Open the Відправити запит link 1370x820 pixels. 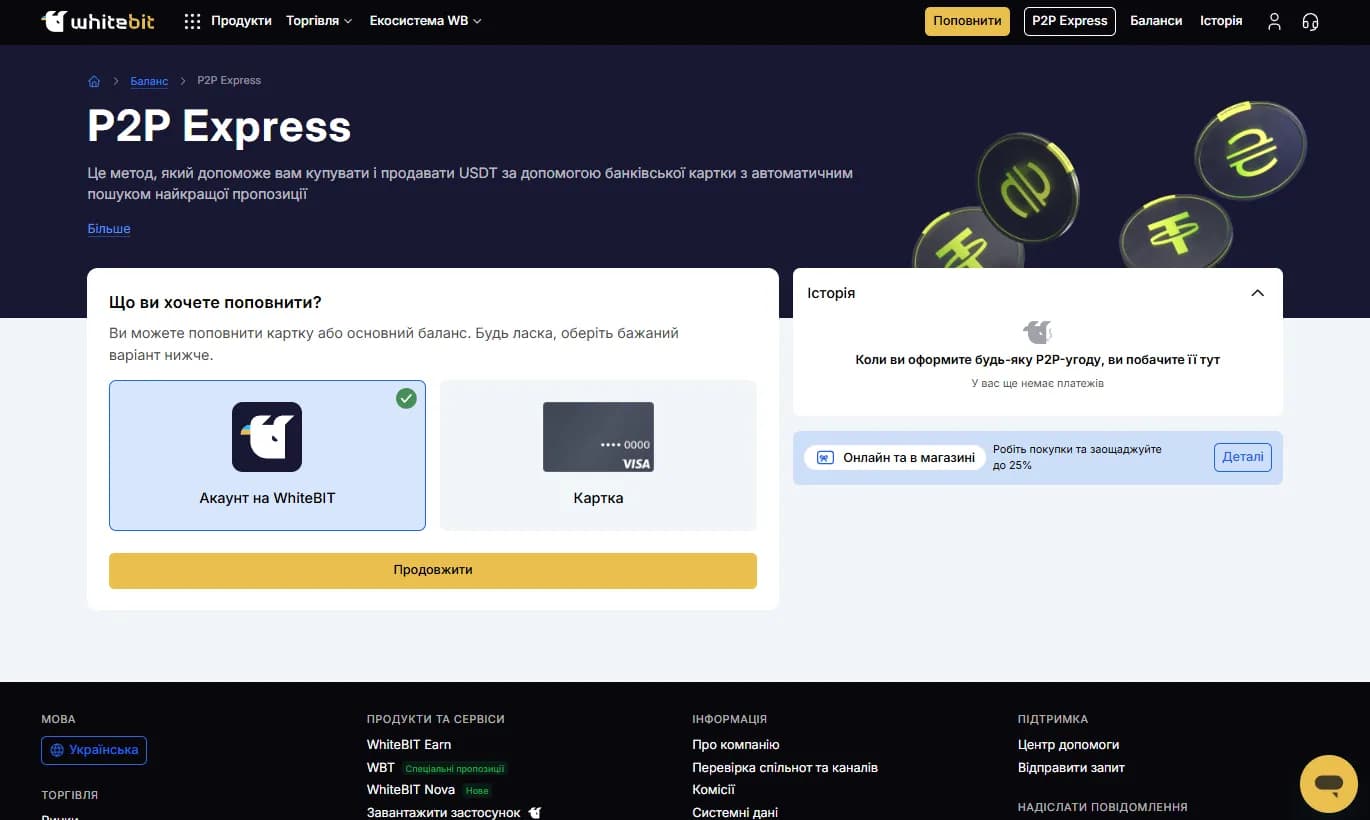[x=1071, y=768]
